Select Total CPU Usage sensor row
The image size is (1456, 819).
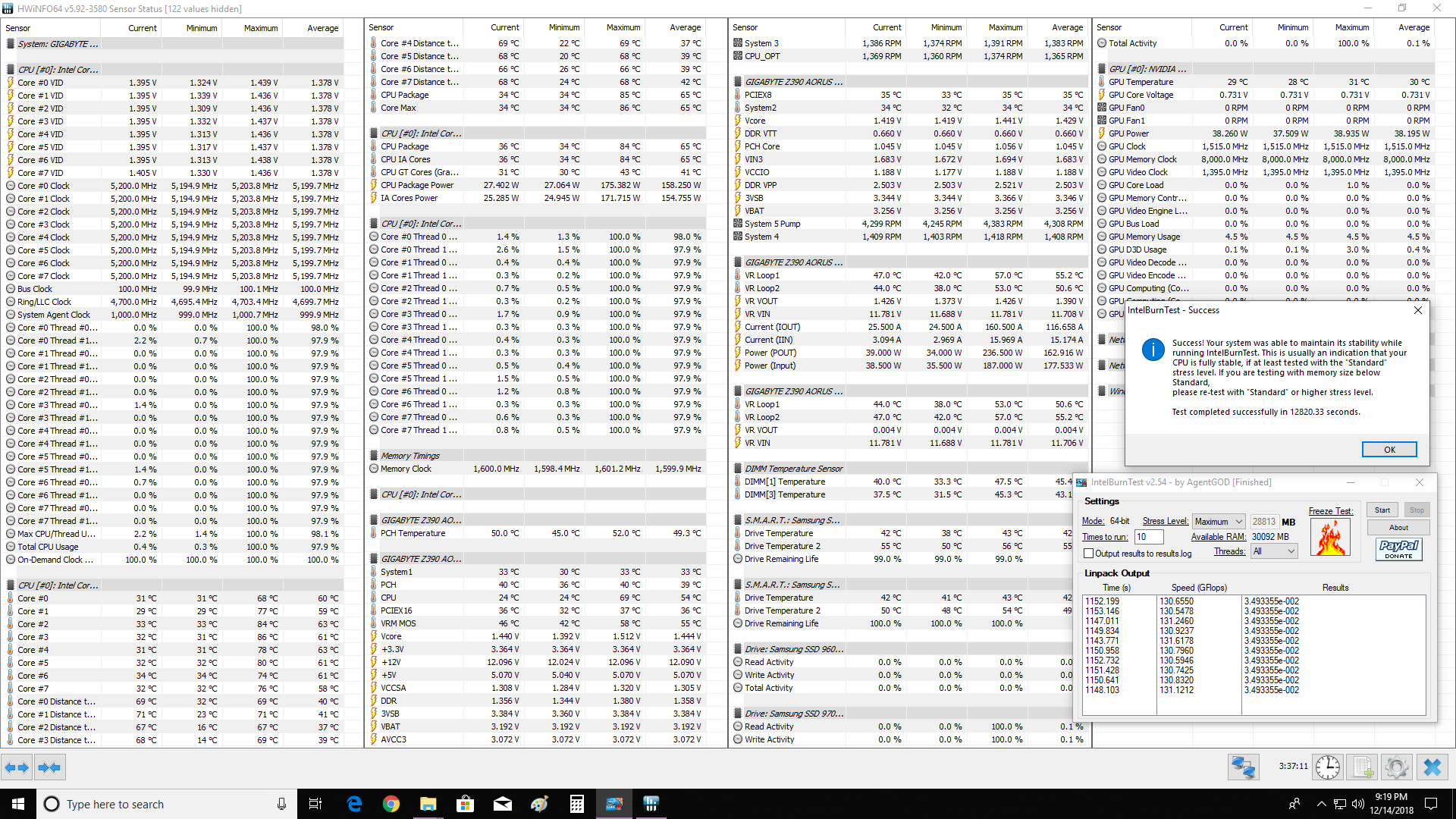click(173, 547)
